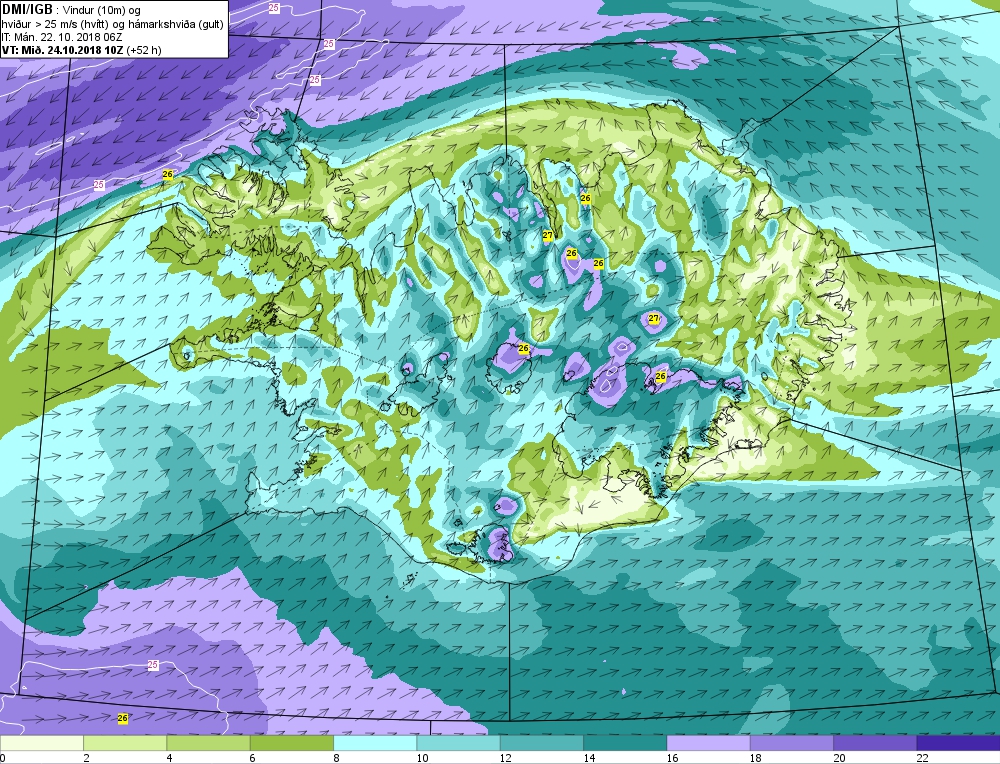1000x764 pixels.
Task: Select the legend scale value "8"
Action: (x=336, y=758)
